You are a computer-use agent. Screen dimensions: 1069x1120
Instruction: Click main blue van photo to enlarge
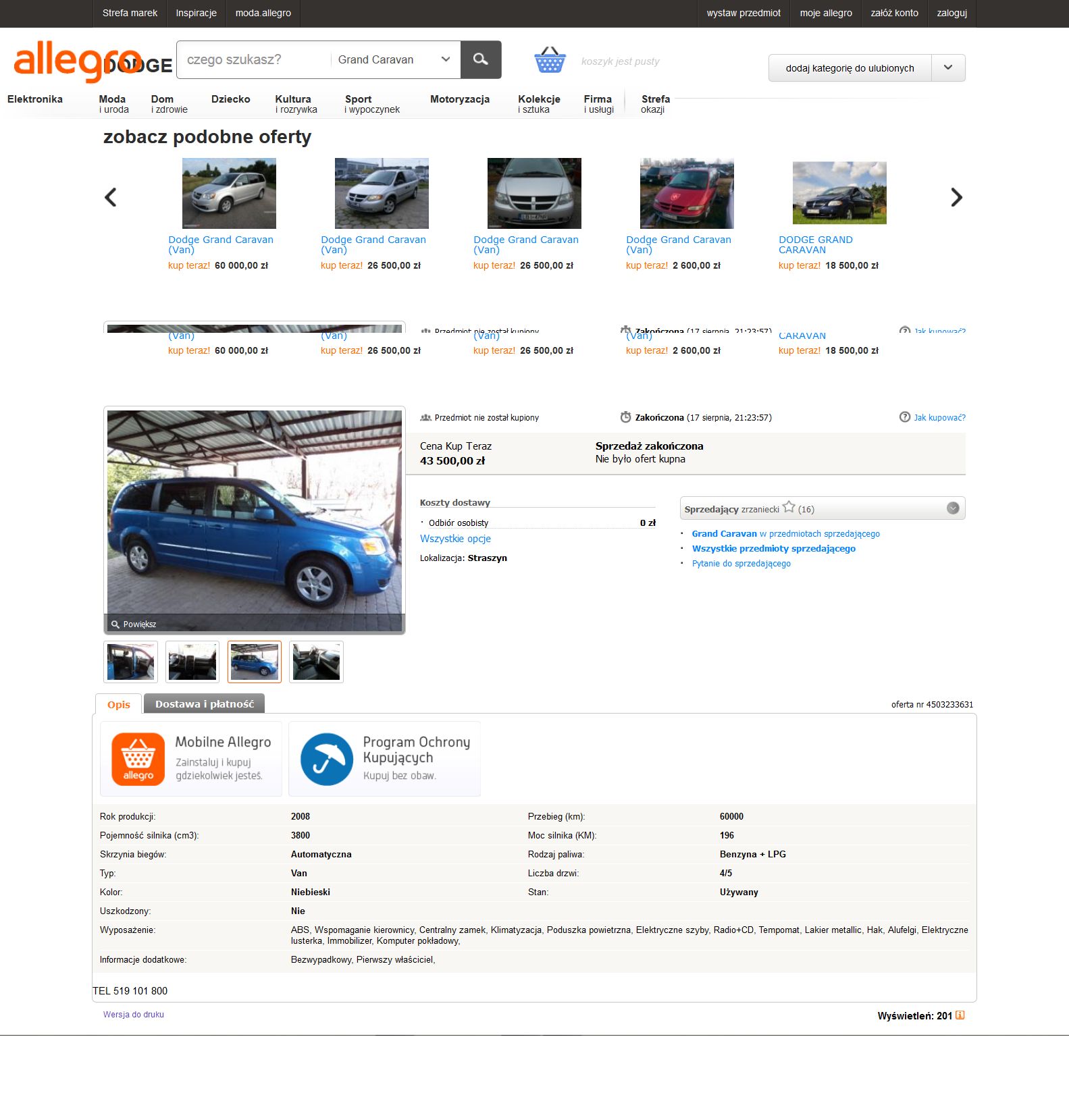tap(255, 521)
